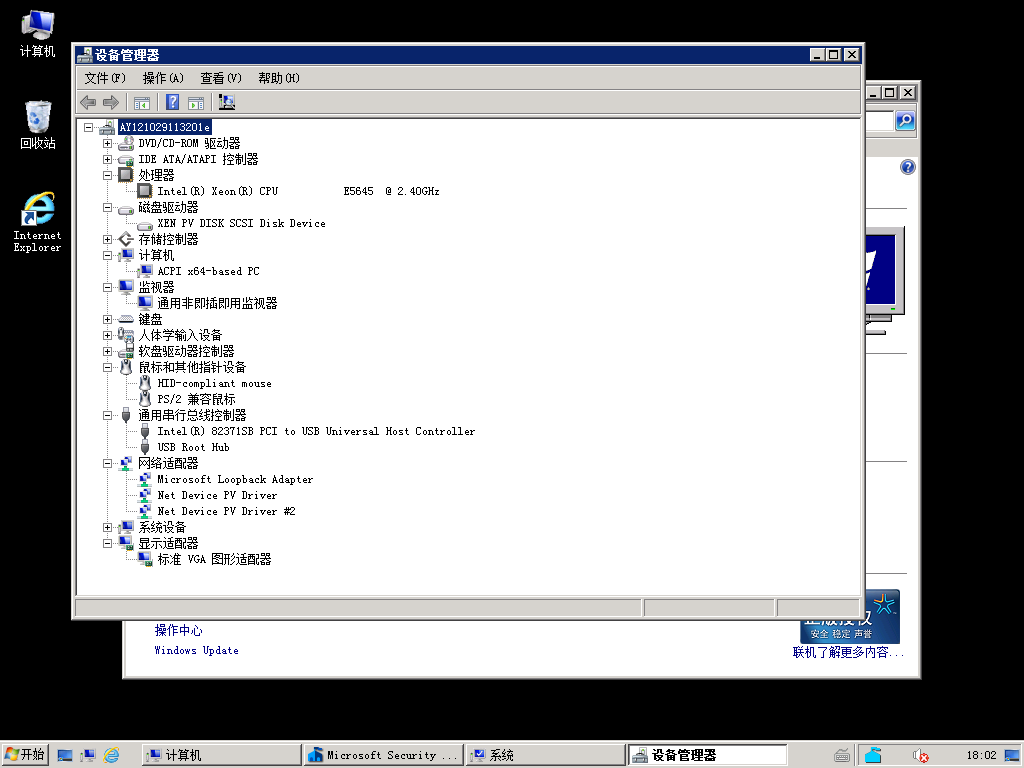The image size is (1024, 768).
Task: Collapse the 处理器 node
Action: [x=107, y=175]
